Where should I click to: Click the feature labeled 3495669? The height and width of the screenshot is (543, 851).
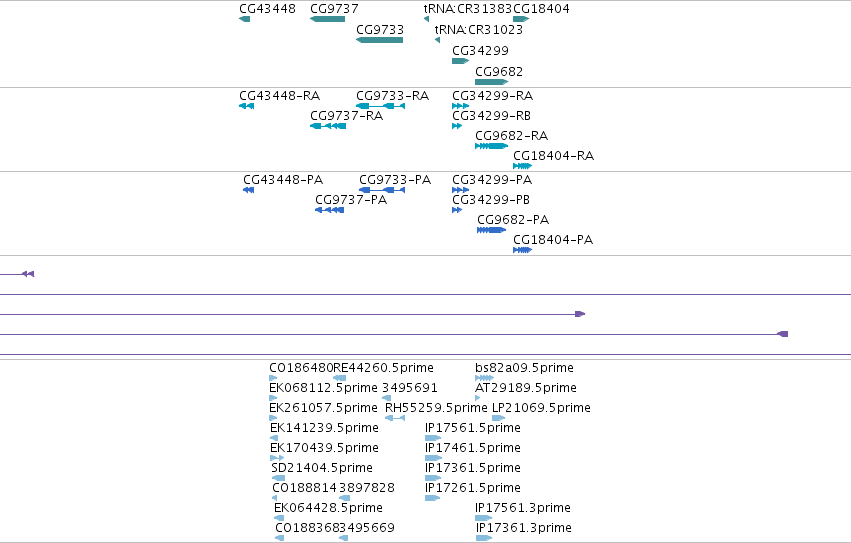tap(366, 529)
